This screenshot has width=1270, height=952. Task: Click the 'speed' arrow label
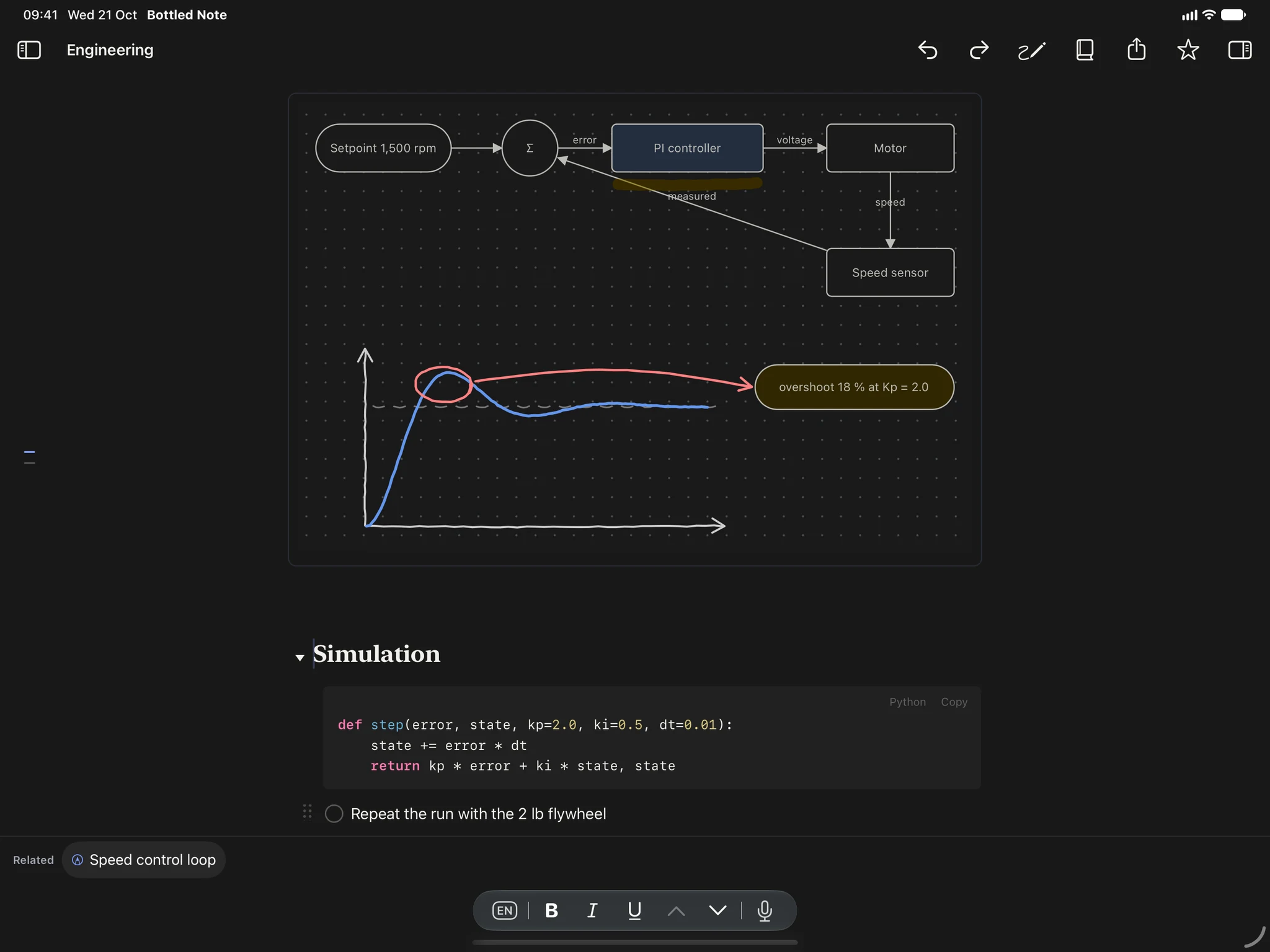click(890, 203)
